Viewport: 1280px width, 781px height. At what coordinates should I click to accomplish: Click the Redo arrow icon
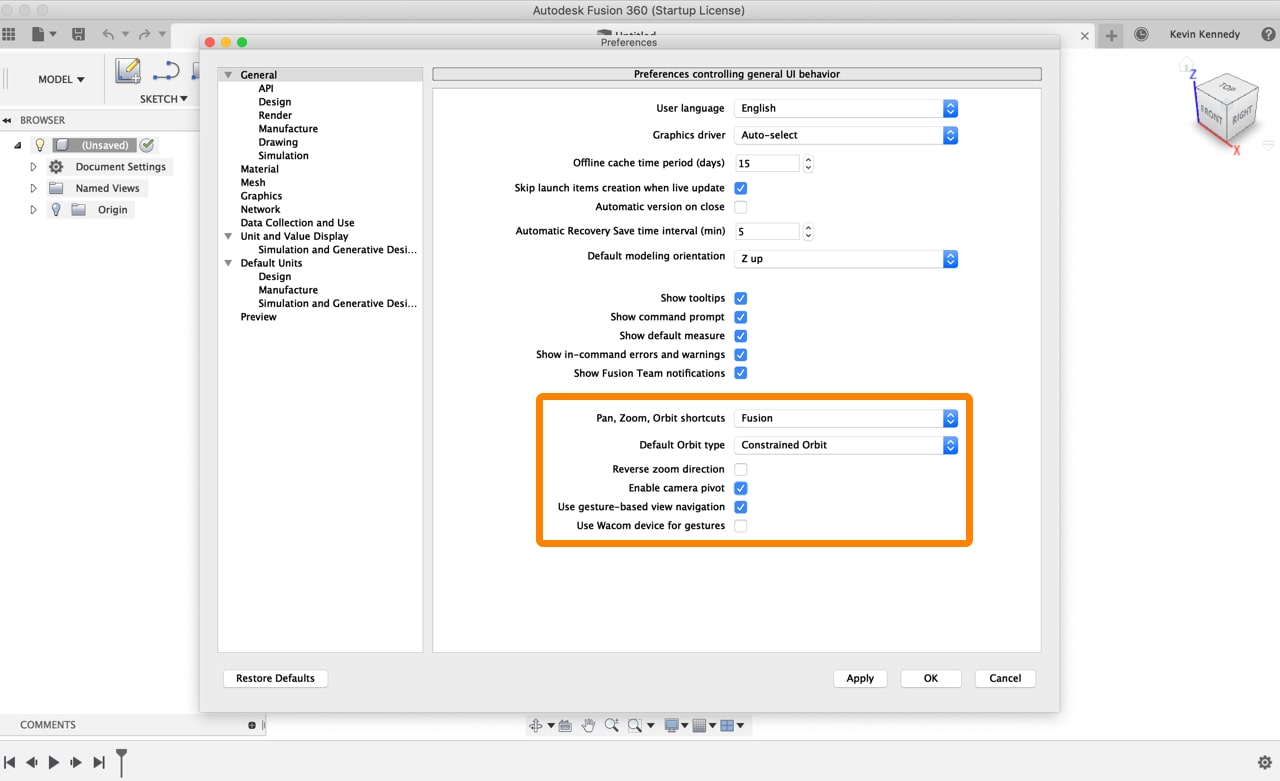click(145, 34)
